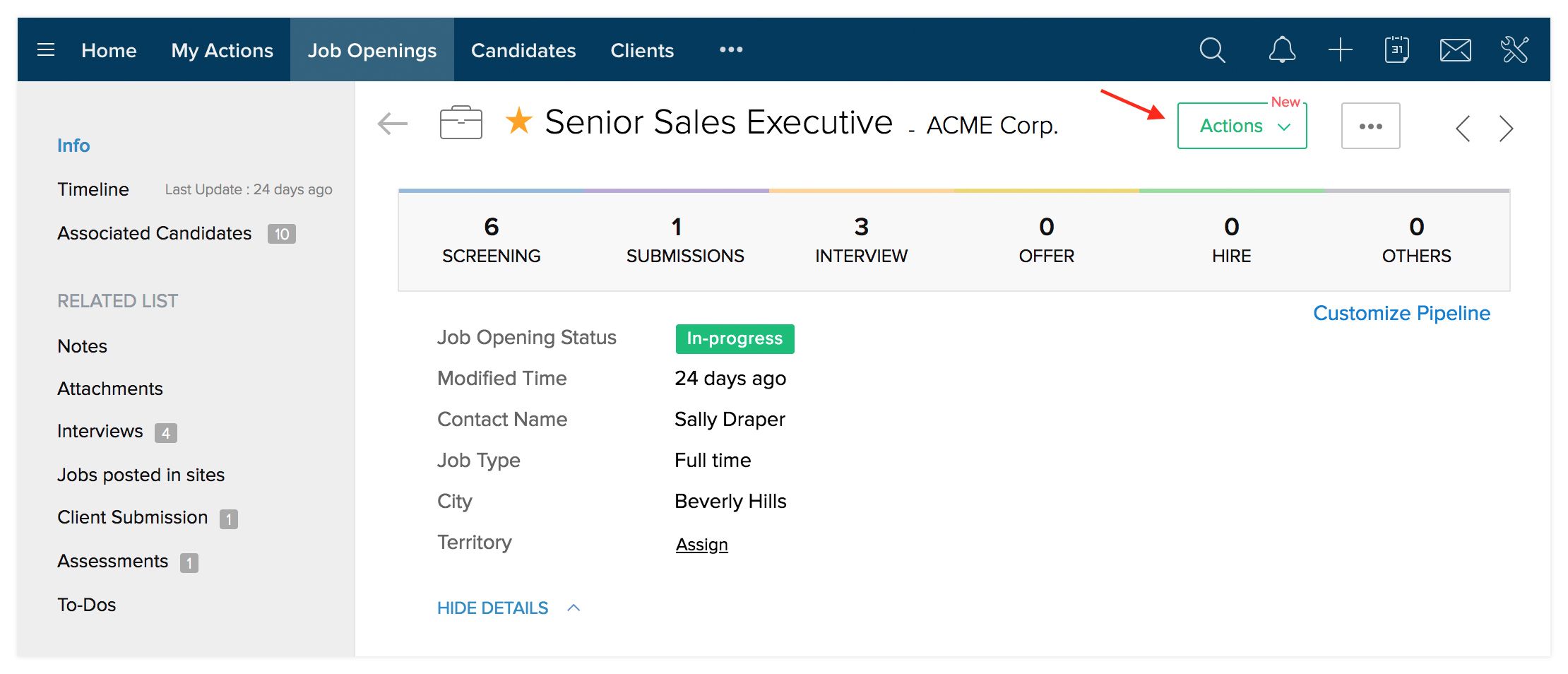Go back using the left arrow
Screen dimensions: 1568x674
point(393,124)
